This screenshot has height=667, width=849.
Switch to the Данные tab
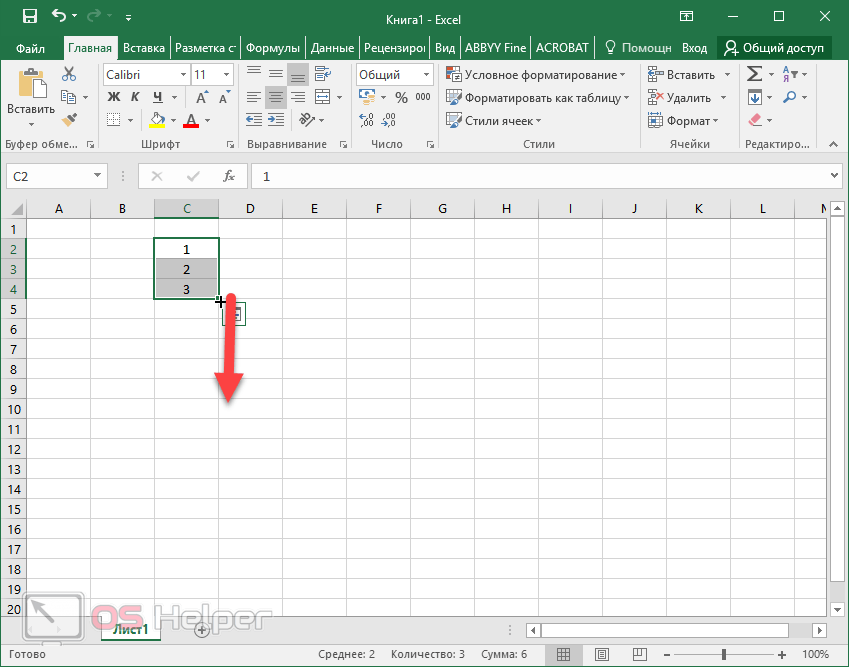pos(332,48)
